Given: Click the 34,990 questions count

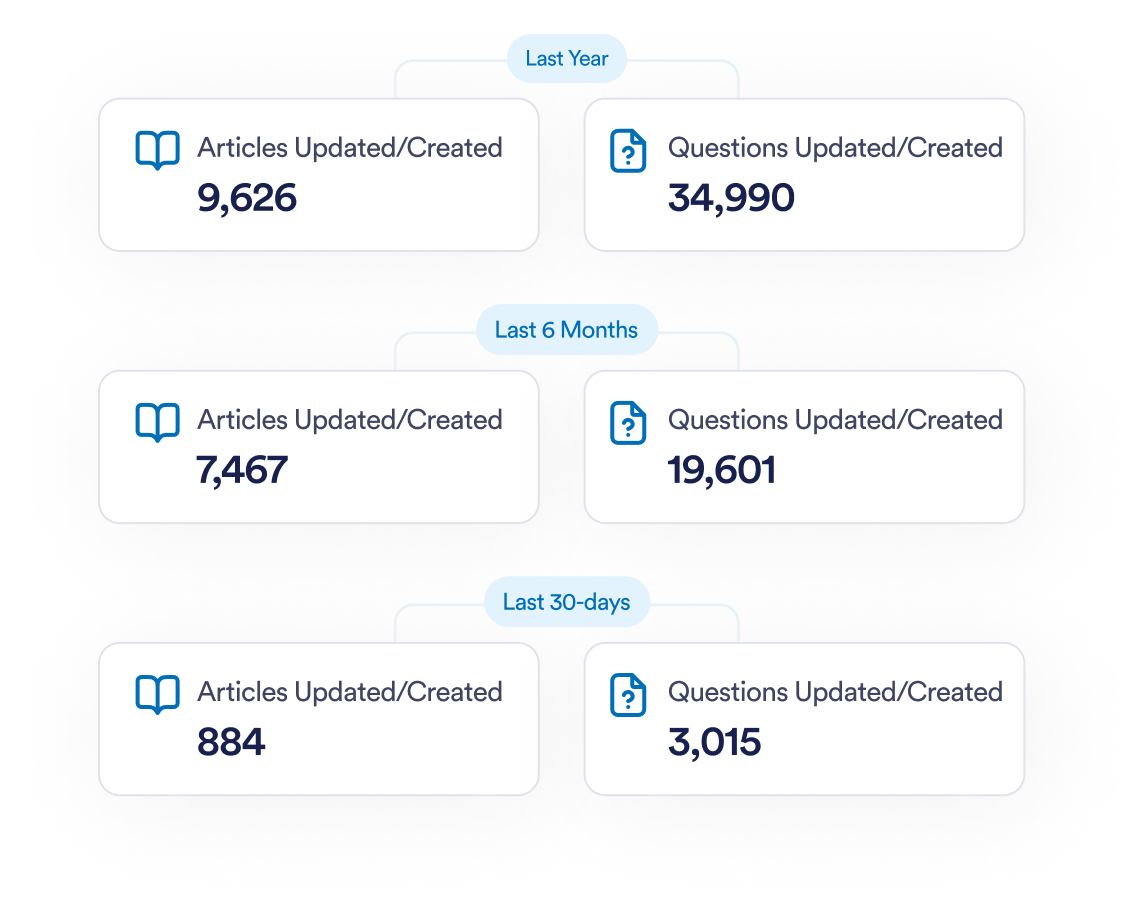Looking at the screenshot, I should 731,198.
